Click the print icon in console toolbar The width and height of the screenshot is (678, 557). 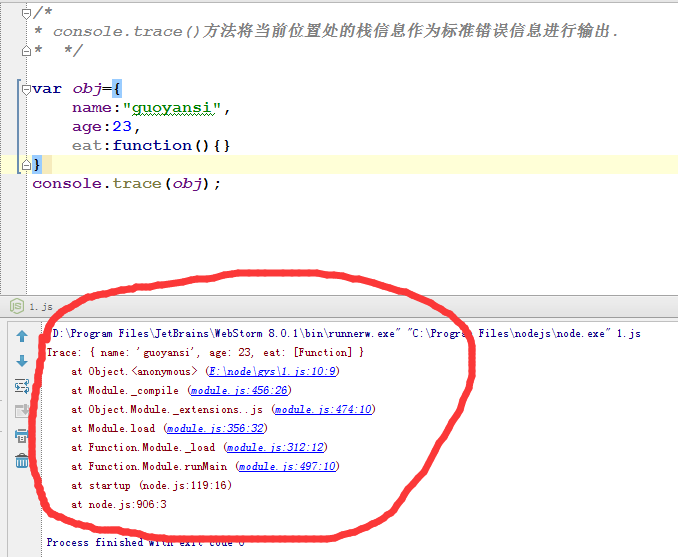click(x=21, y=436)
